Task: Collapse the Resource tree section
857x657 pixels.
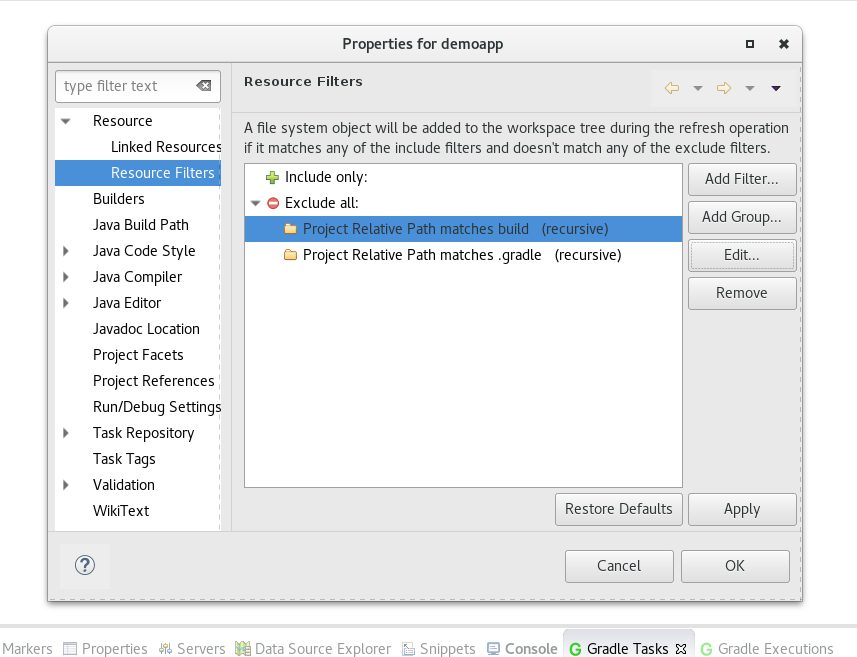Action: point(65,120)
